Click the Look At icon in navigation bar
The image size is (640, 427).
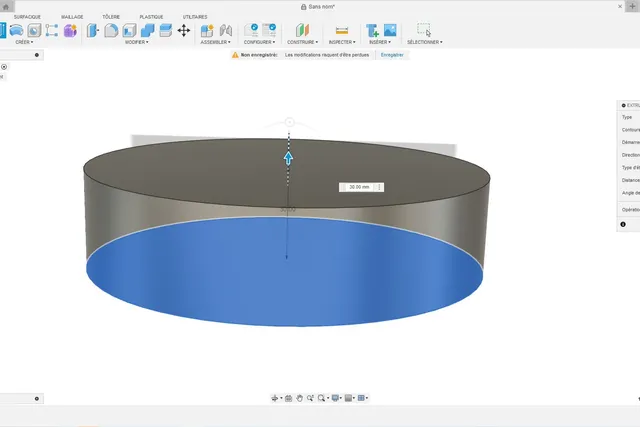[289, 398]
